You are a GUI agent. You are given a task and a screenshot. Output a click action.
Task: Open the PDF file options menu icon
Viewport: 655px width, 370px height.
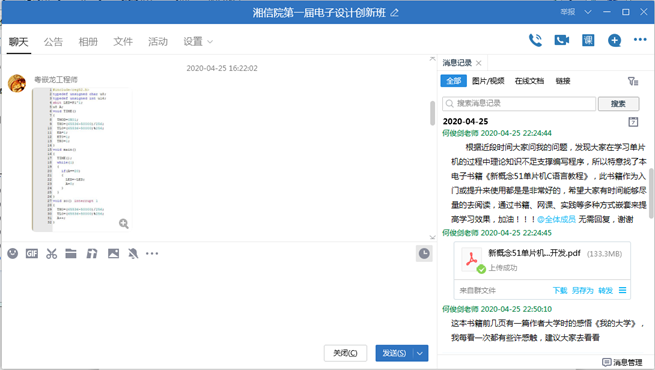pyautogui.click(x=622, y=290)
